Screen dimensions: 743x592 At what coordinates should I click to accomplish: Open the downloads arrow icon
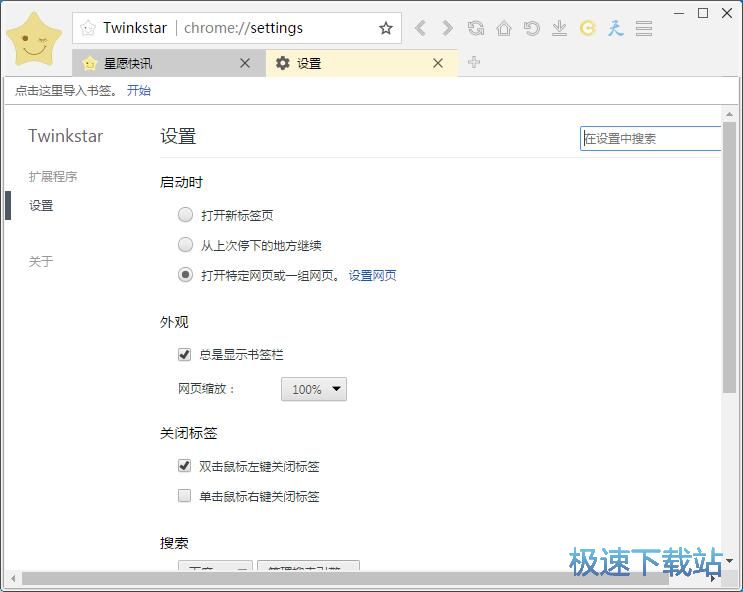tap(560, 28)
